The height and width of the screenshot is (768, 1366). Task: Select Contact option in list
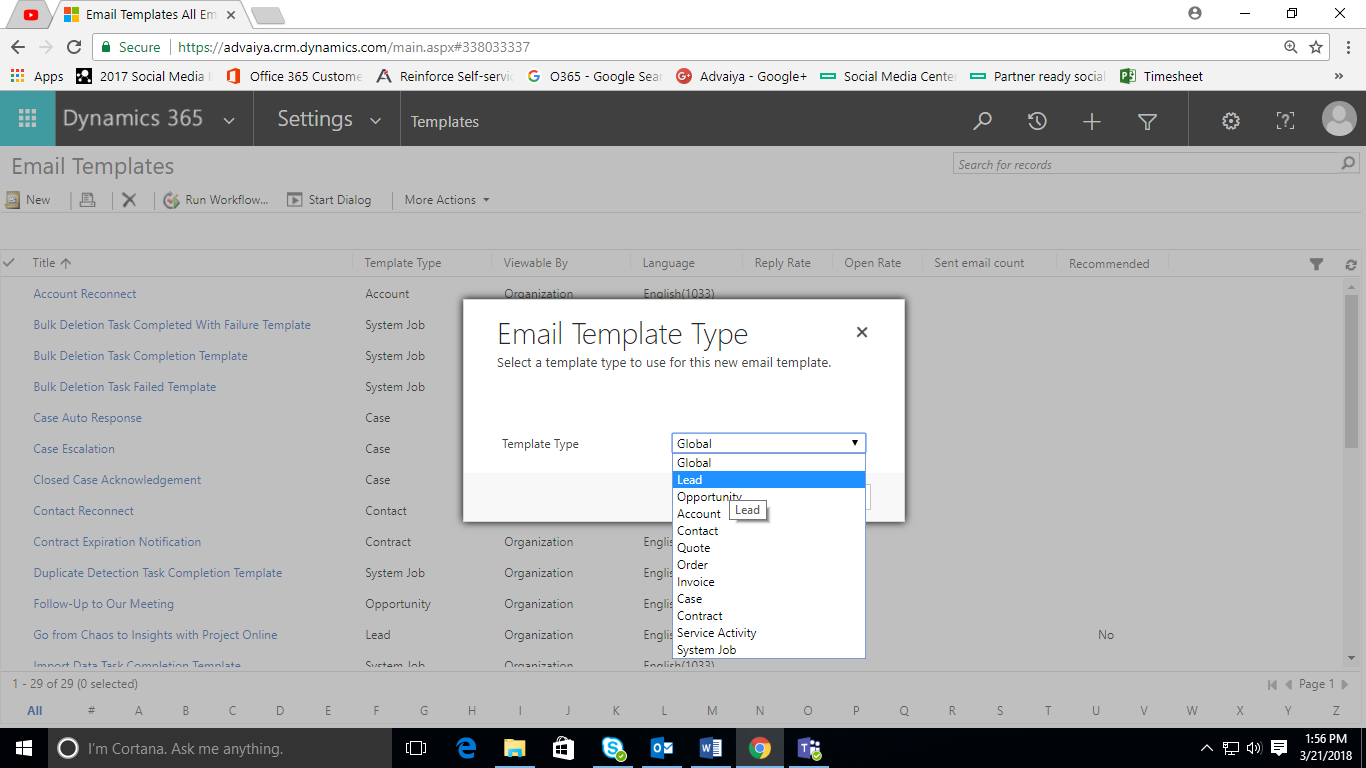tap(768, 531)
